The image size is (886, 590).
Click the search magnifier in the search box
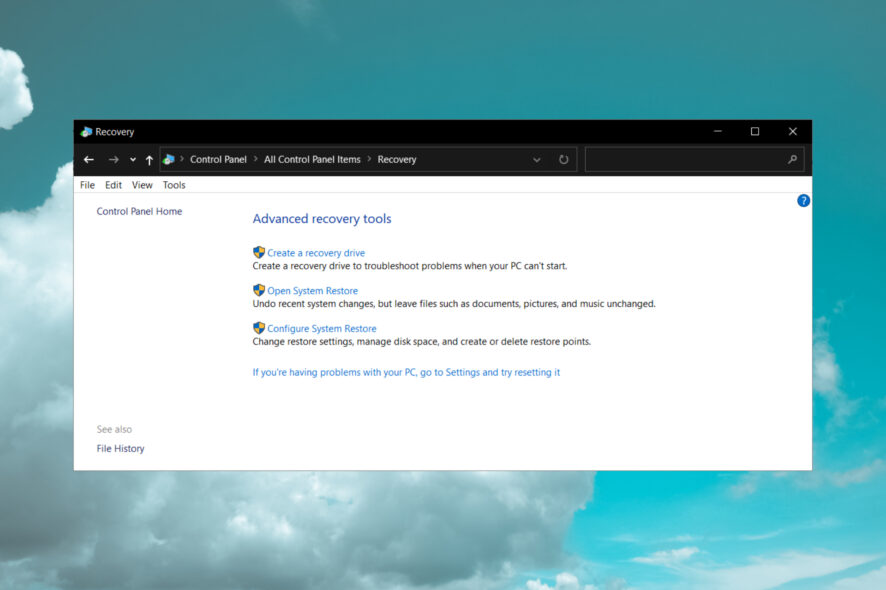coord(791,159)
